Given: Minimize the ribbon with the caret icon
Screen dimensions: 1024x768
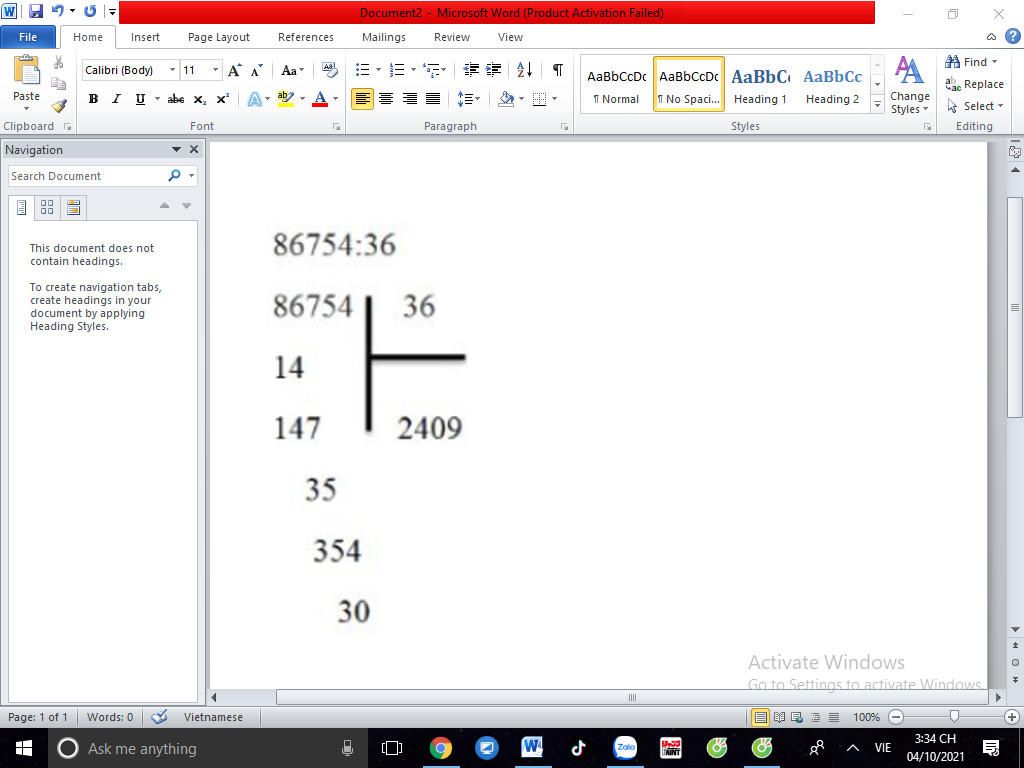Looking at the screenshot, I should pyautogui.click(x=991, y=37).
